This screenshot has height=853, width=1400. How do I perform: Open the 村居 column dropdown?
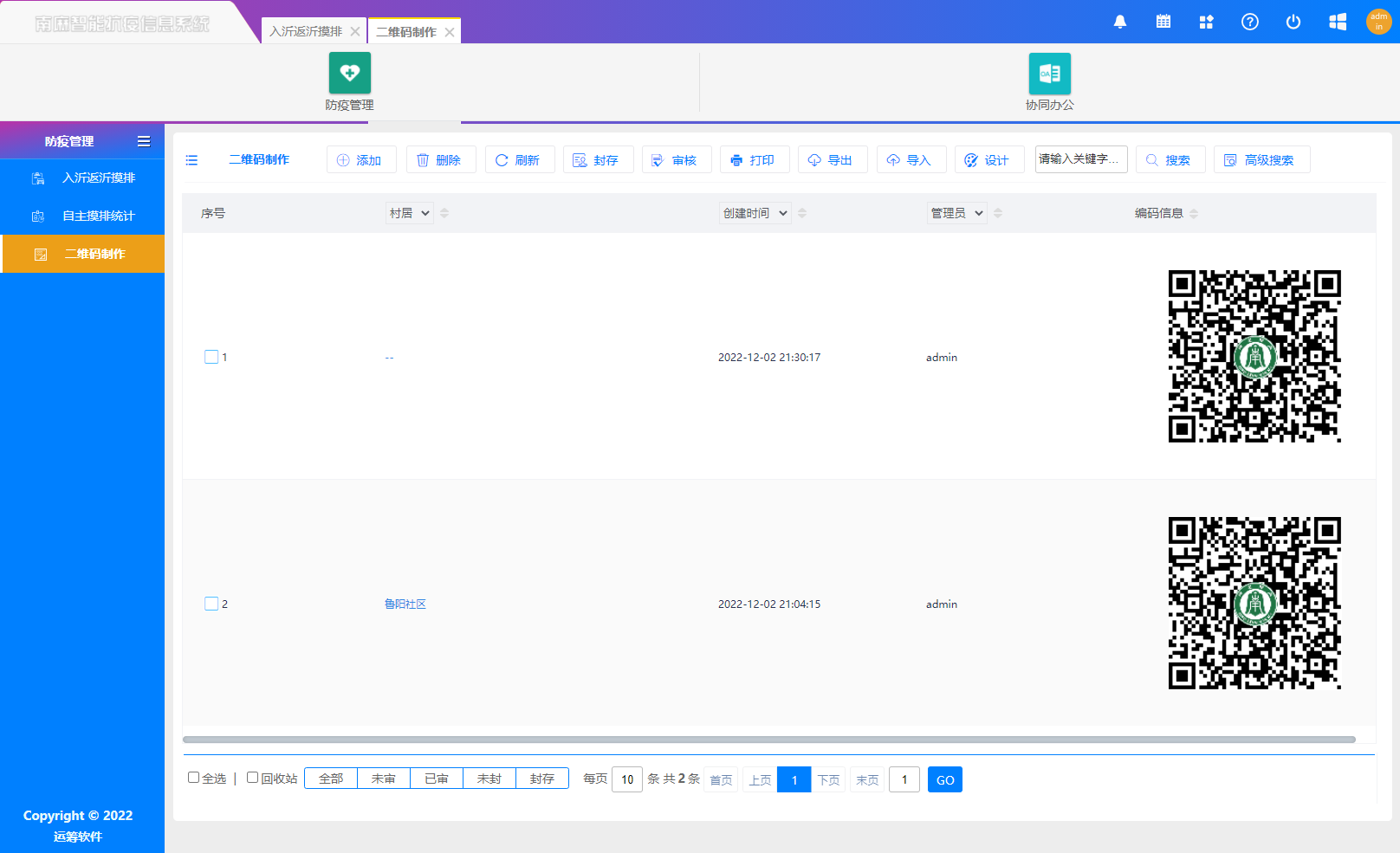[x=410, y=213]
